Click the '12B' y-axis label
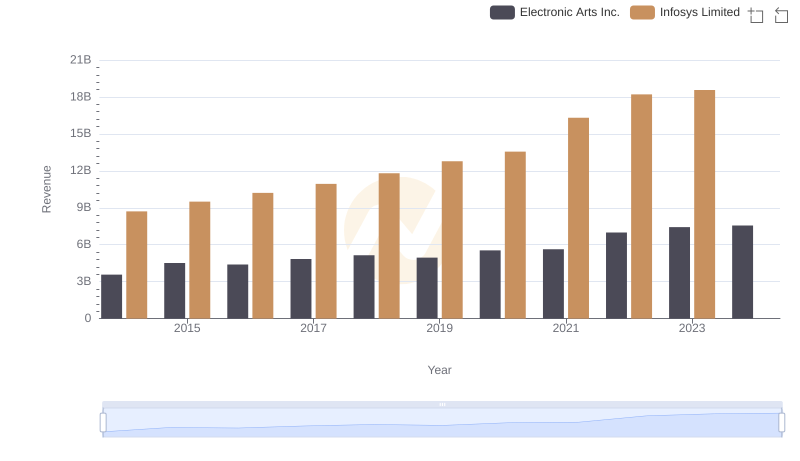The width and height of the screenshot is (800, 461). (x=81, y=170)
